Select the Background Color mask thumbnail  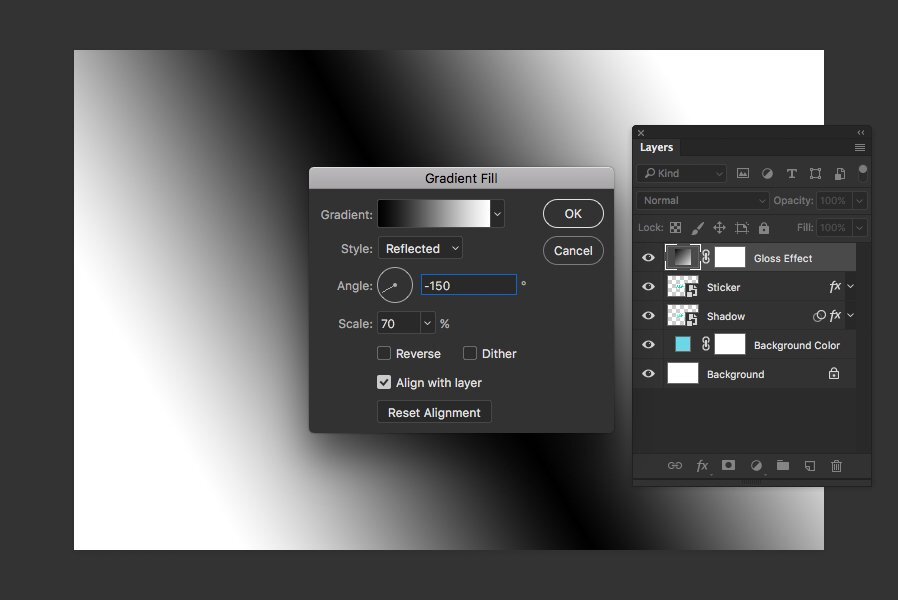tap(730, 344)
